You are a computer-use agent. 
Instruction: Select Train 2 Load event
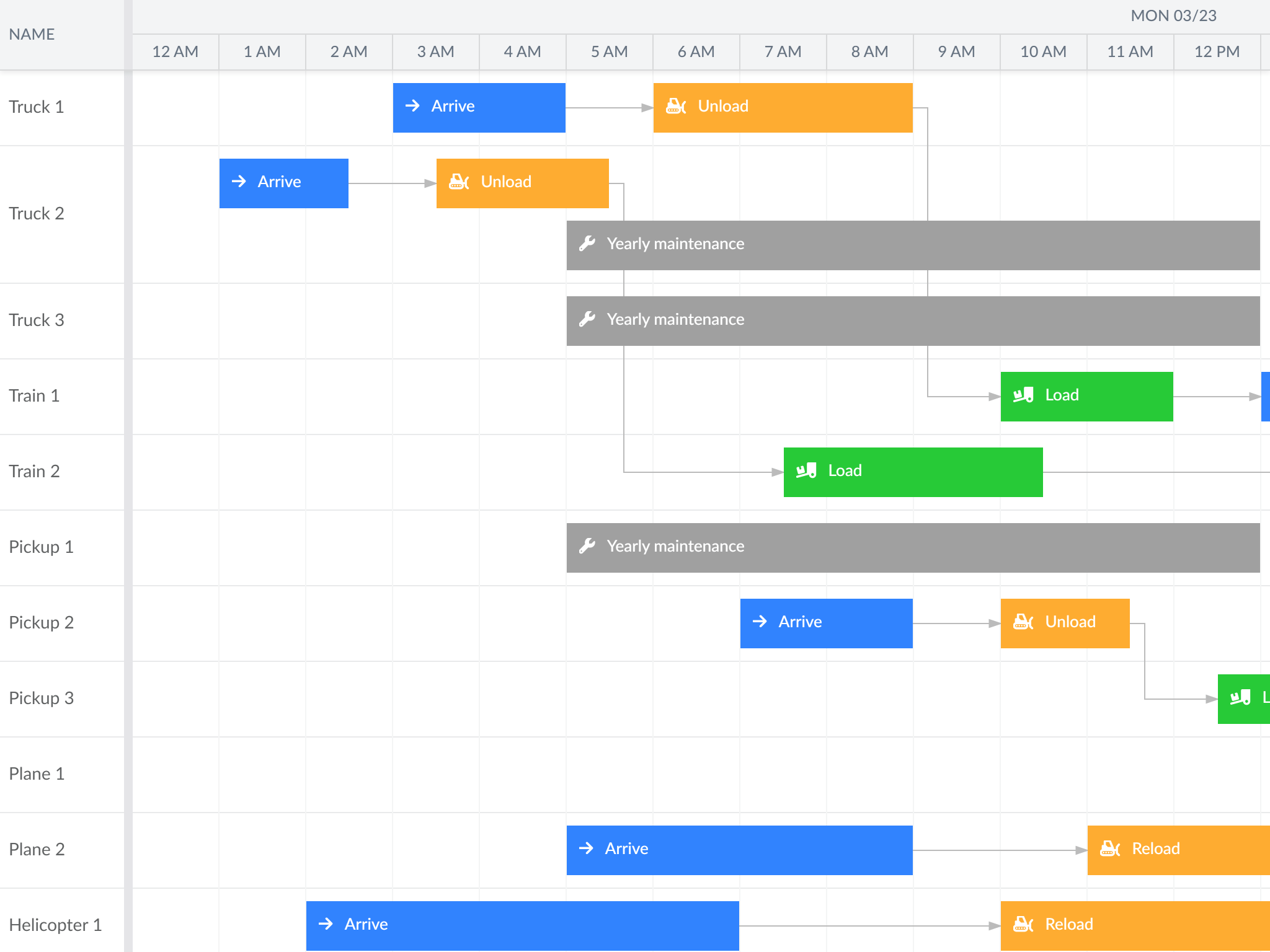tap(913, 472)
